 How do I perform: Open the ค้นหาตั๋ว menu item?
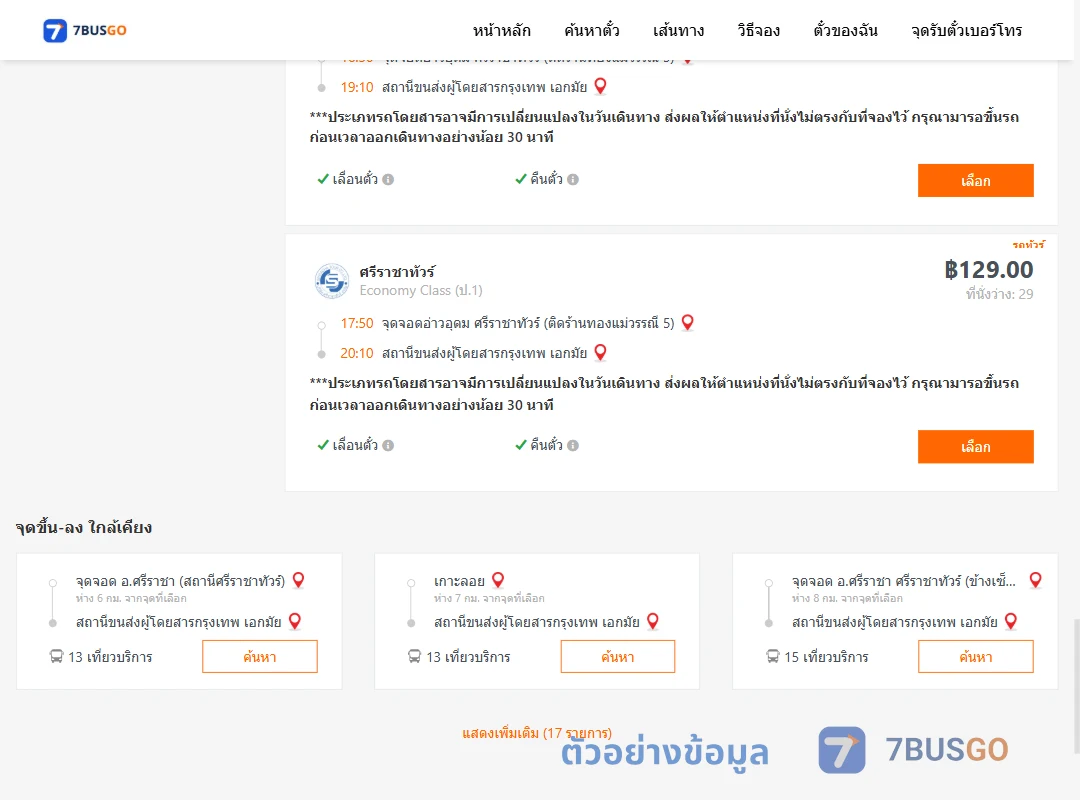click(x=592, y=30)
